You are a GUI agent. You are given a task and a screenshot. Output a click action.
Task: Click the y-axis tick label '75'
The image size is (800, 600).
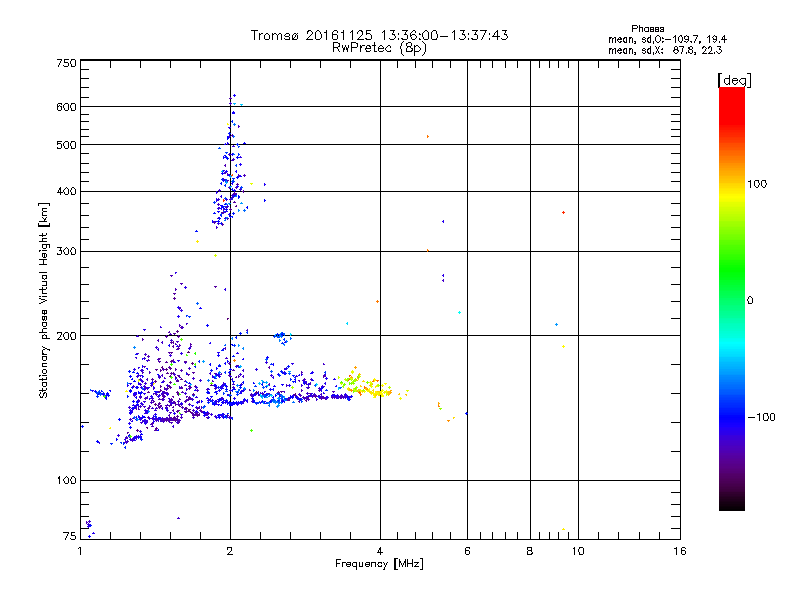pyautogui.click(x=70, y=536)
